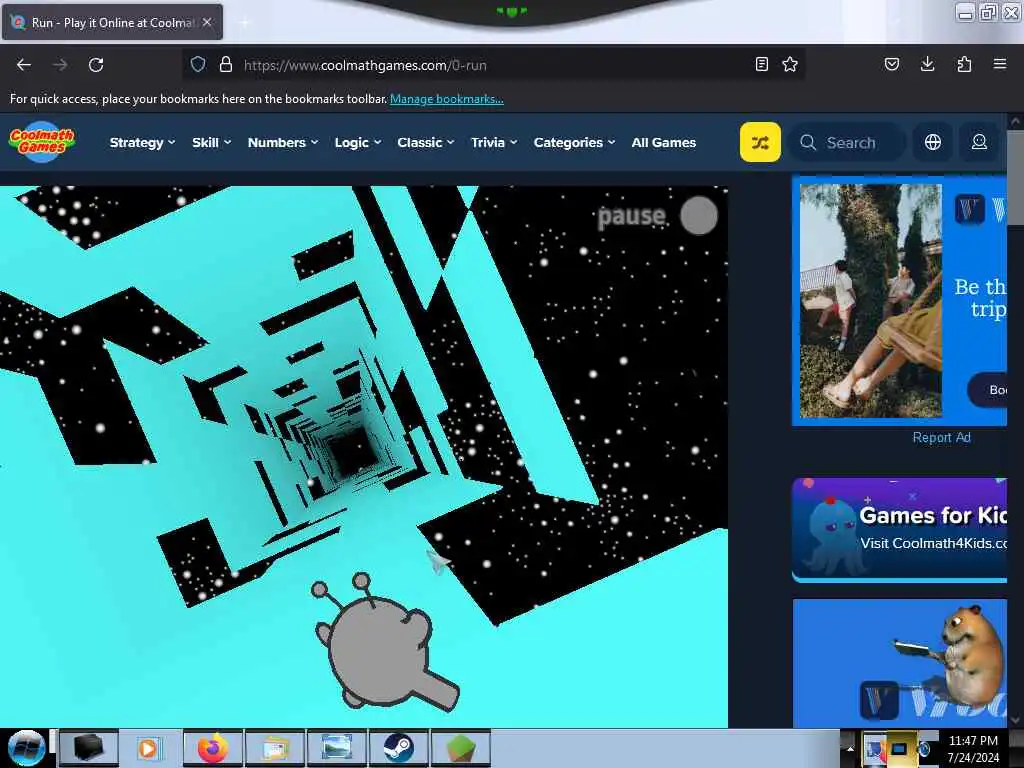Go back with the browser back arrow

(x=24, y=65)
